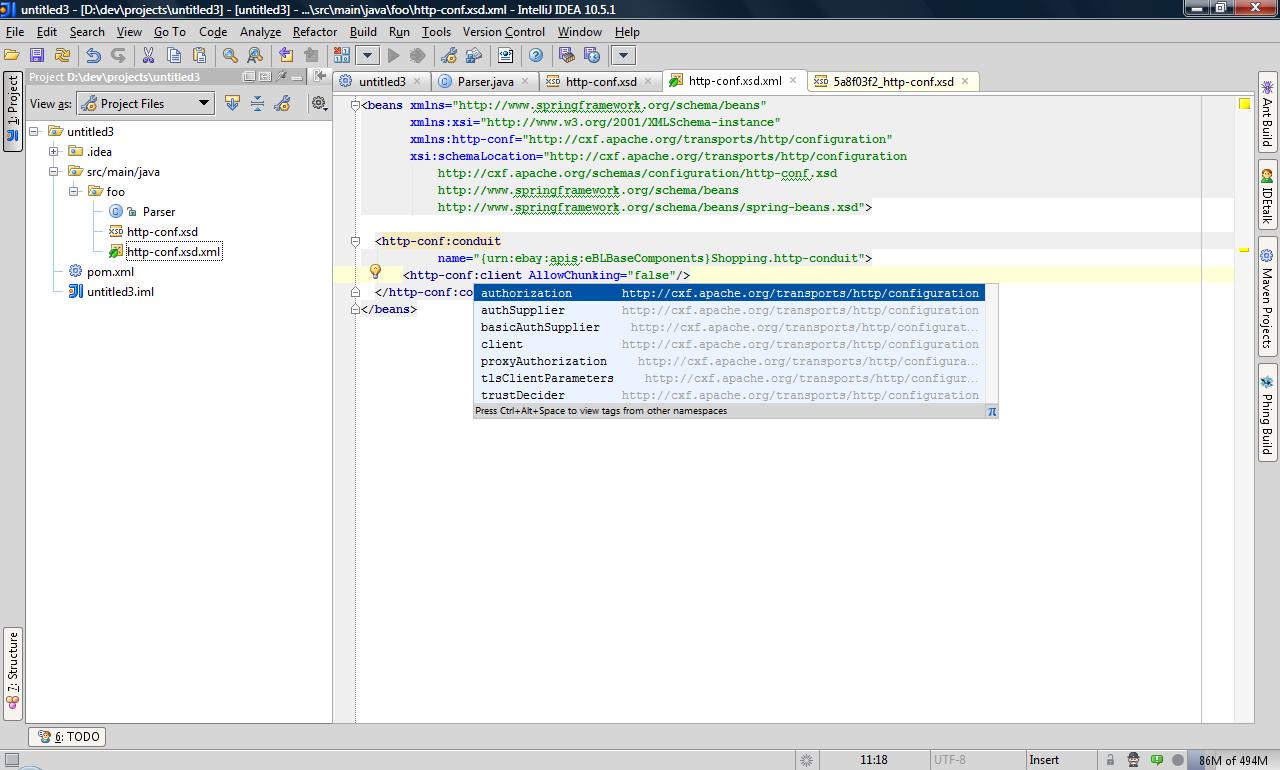Click the Find magnifier icon
This screenshot has width=1280, height=770.
tap(230, 56)
